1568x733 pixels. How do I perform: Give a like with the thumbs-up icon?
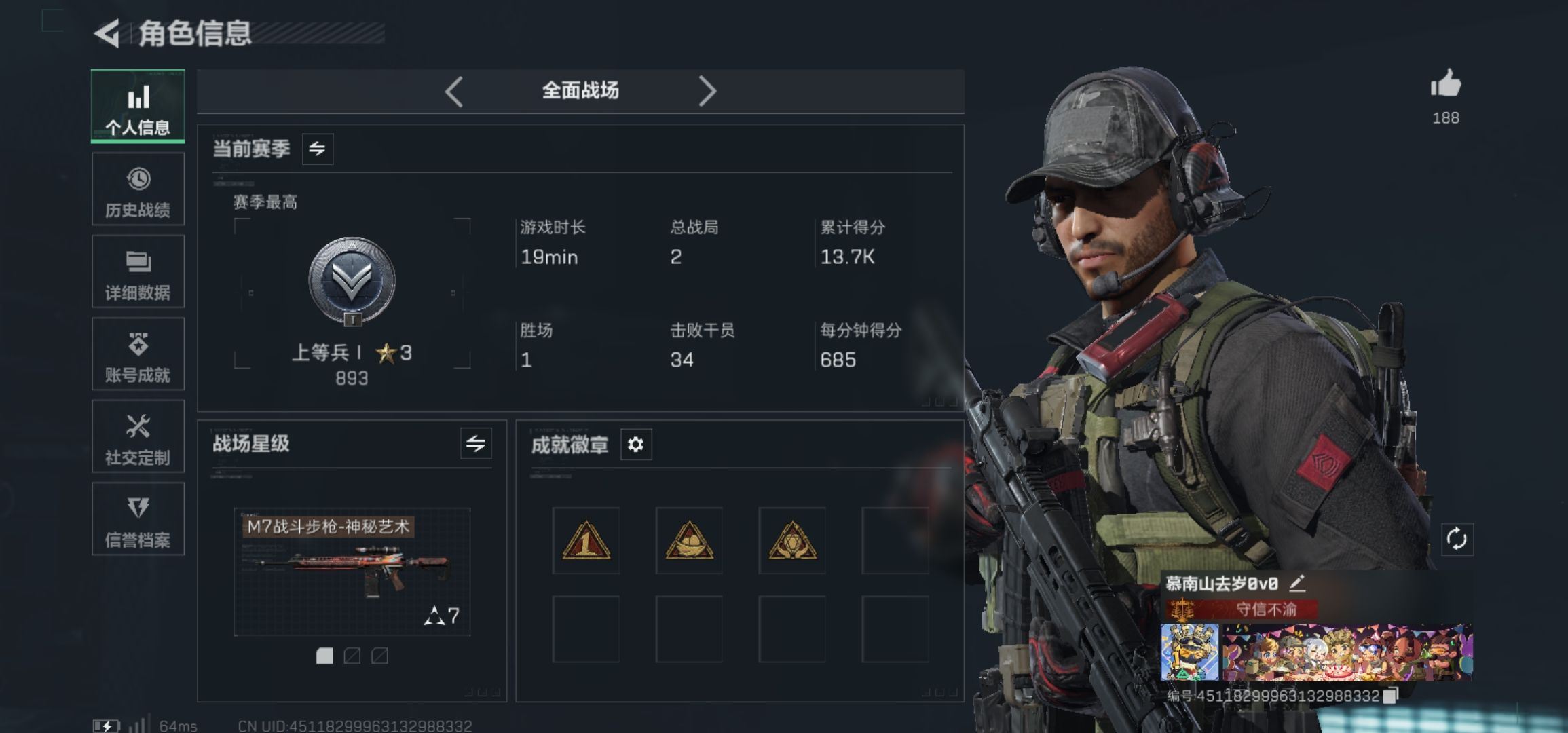[x=1445, y=84]
